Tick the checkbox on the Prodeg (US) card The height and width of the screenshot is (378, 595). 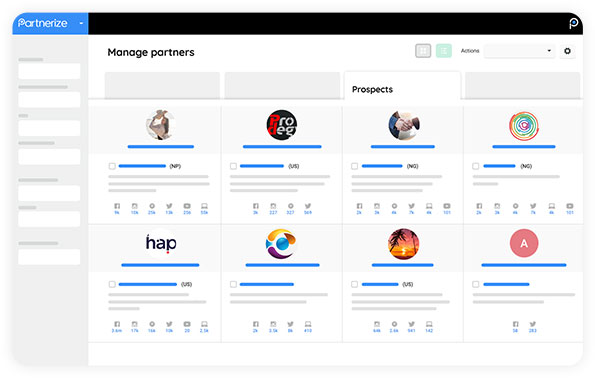coord(233,166)
